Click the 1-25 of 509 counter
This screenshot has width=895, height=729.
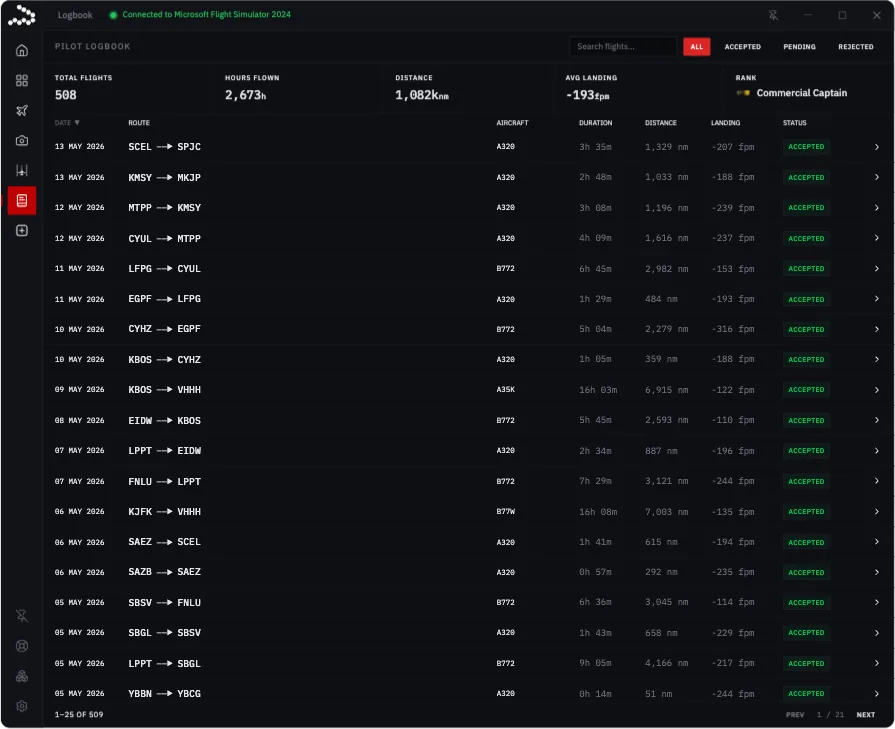click(x=79, y=715)
